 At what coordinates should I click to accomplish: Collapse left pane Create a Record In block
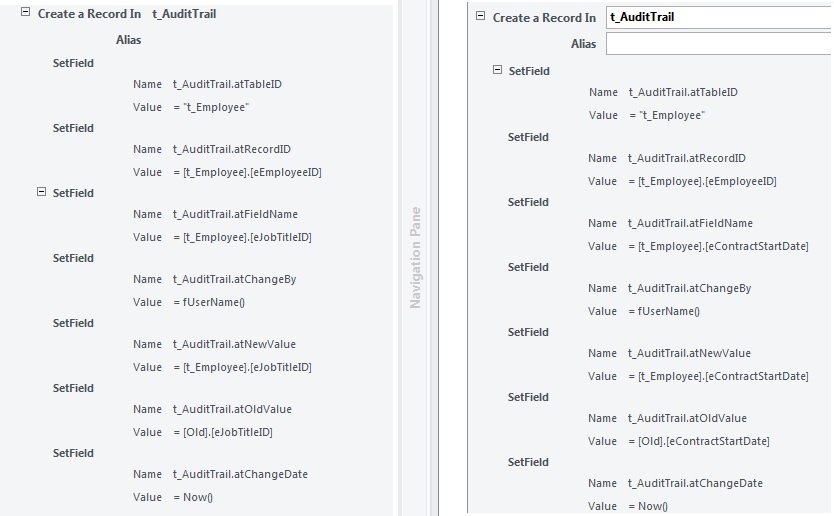click(26, 14)
